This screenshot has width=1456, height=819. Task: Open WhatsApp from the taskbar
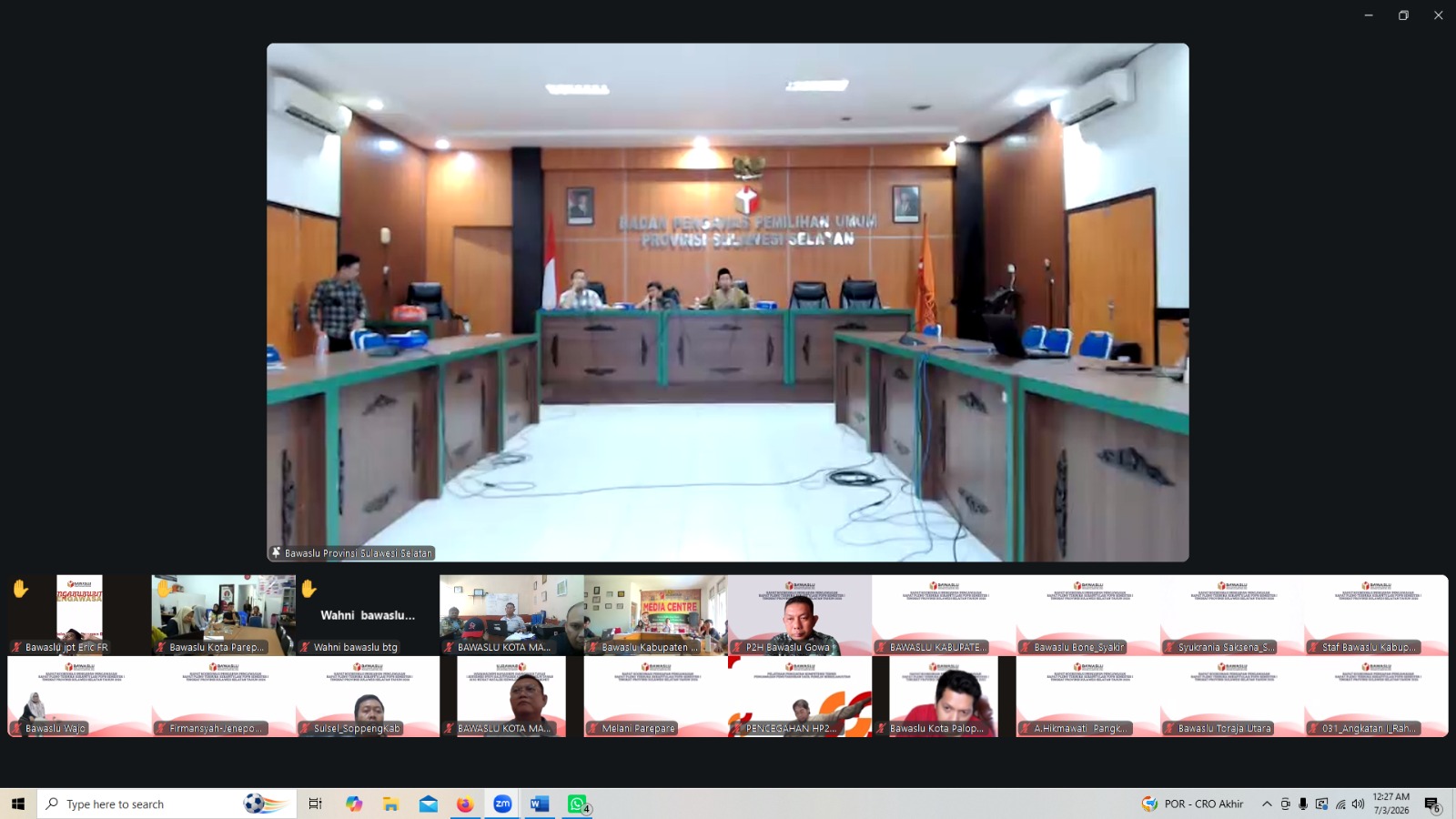577,804
